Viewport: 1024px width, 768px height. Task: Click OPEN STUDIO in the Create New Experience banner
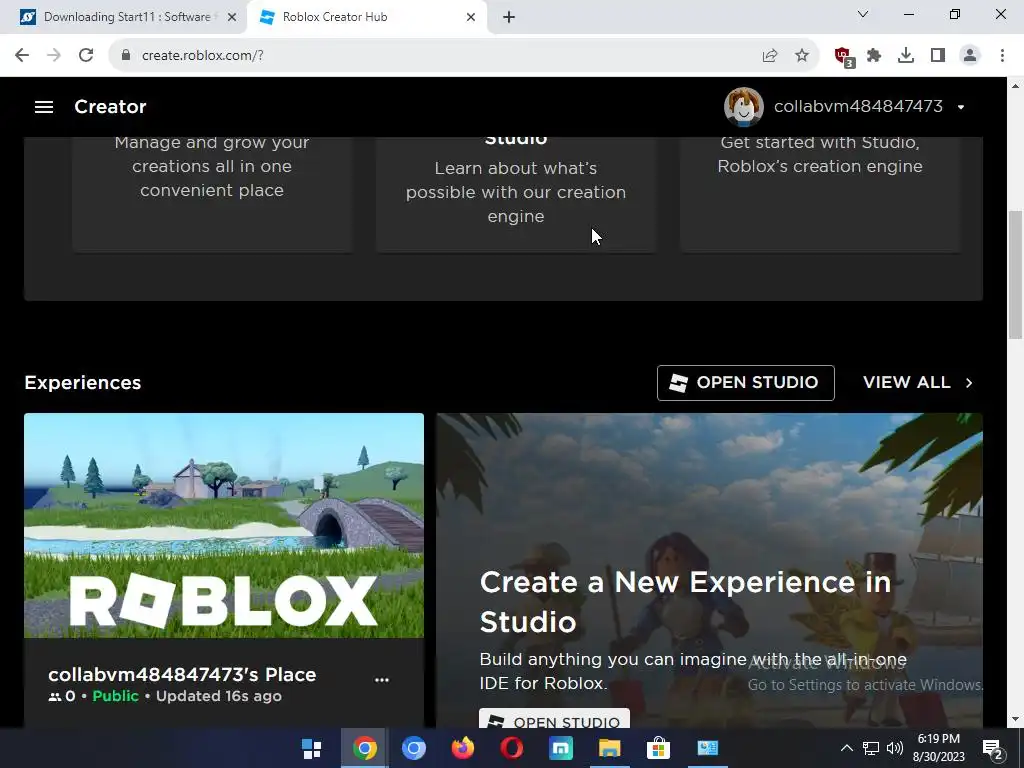click(554, 719)
